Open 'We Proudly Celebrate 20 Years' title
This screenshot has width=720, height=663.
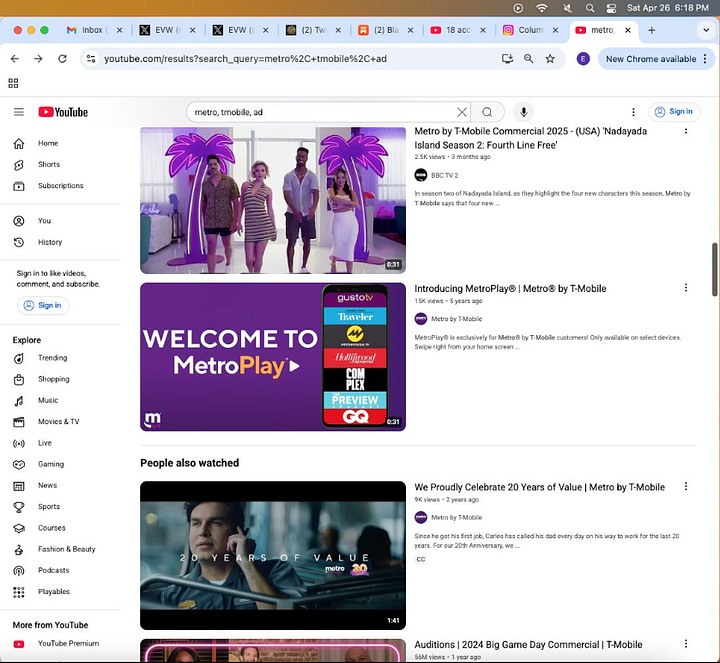540,487
